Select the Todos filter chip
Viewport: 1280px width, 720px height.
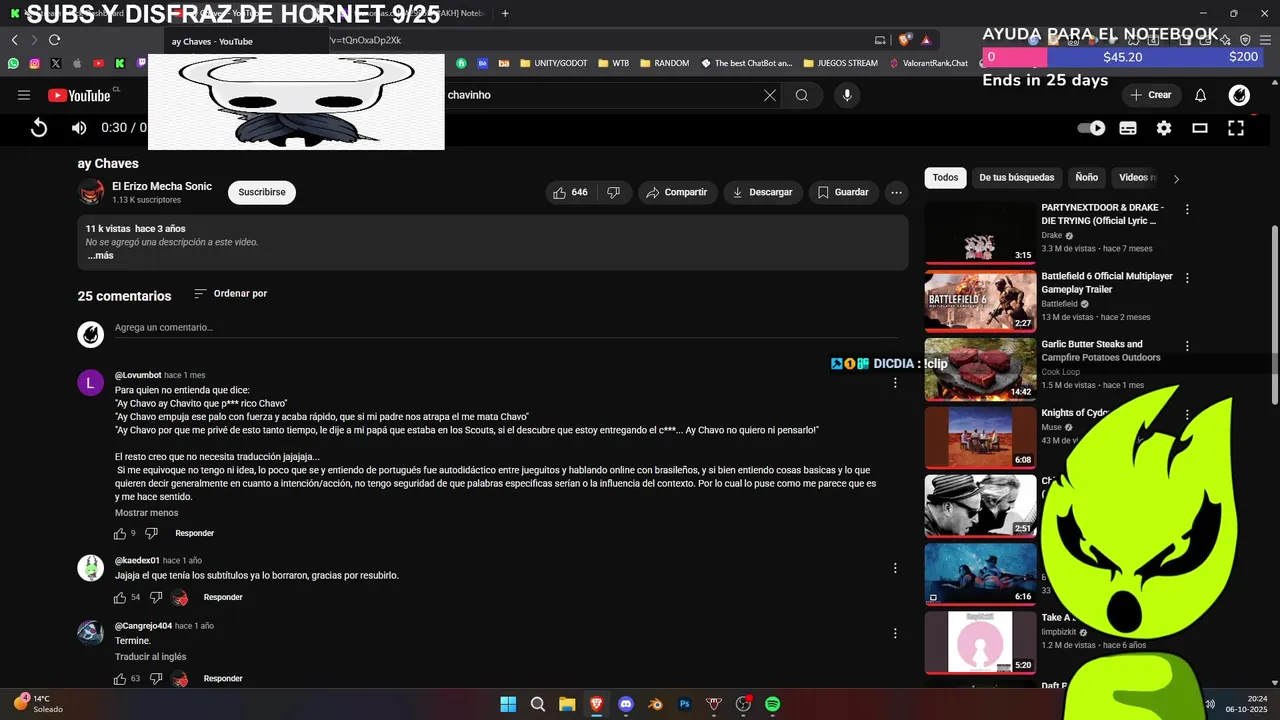945,178
